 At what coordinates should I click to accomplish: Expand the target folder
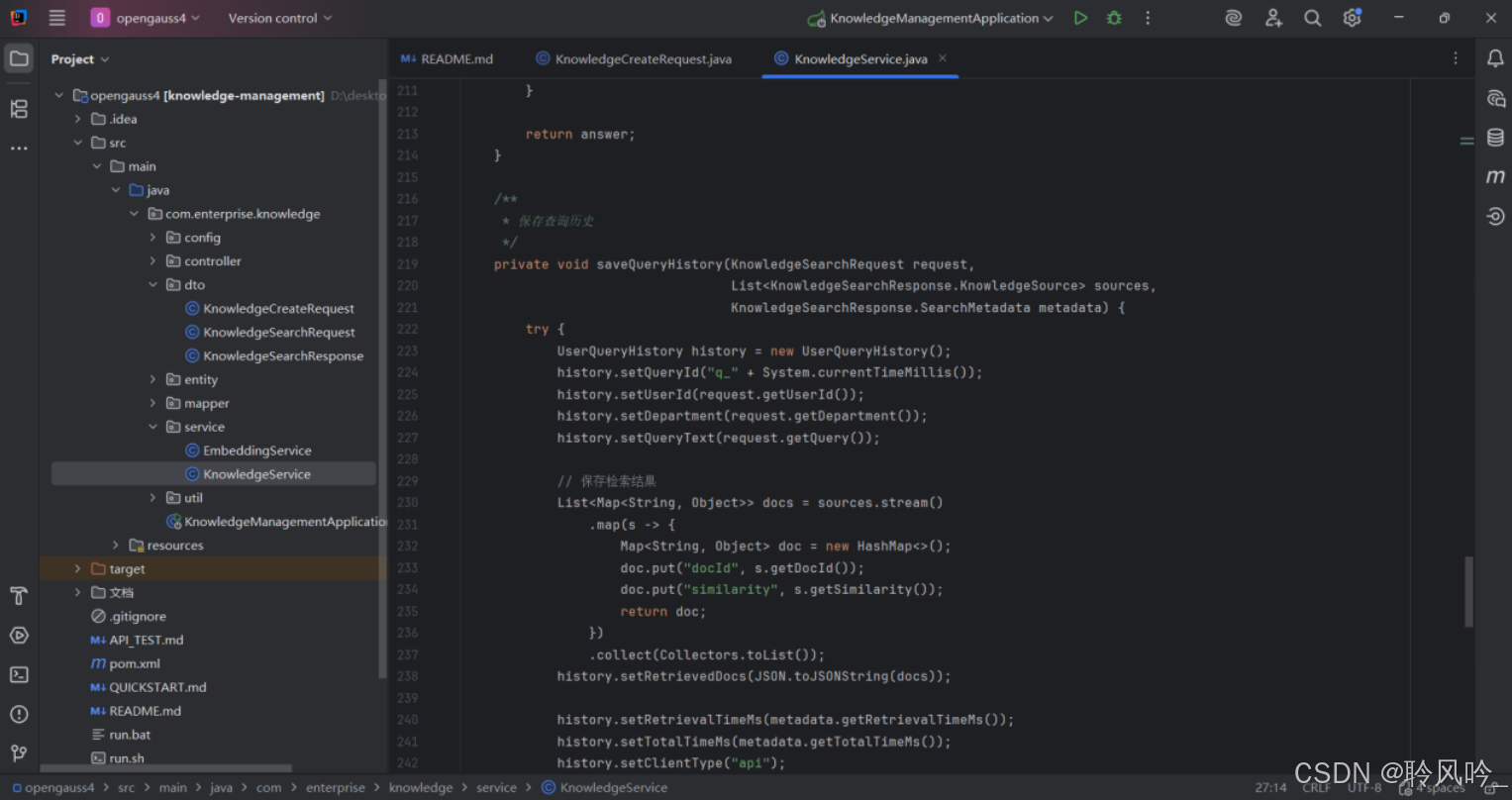[x=78, y=569]
